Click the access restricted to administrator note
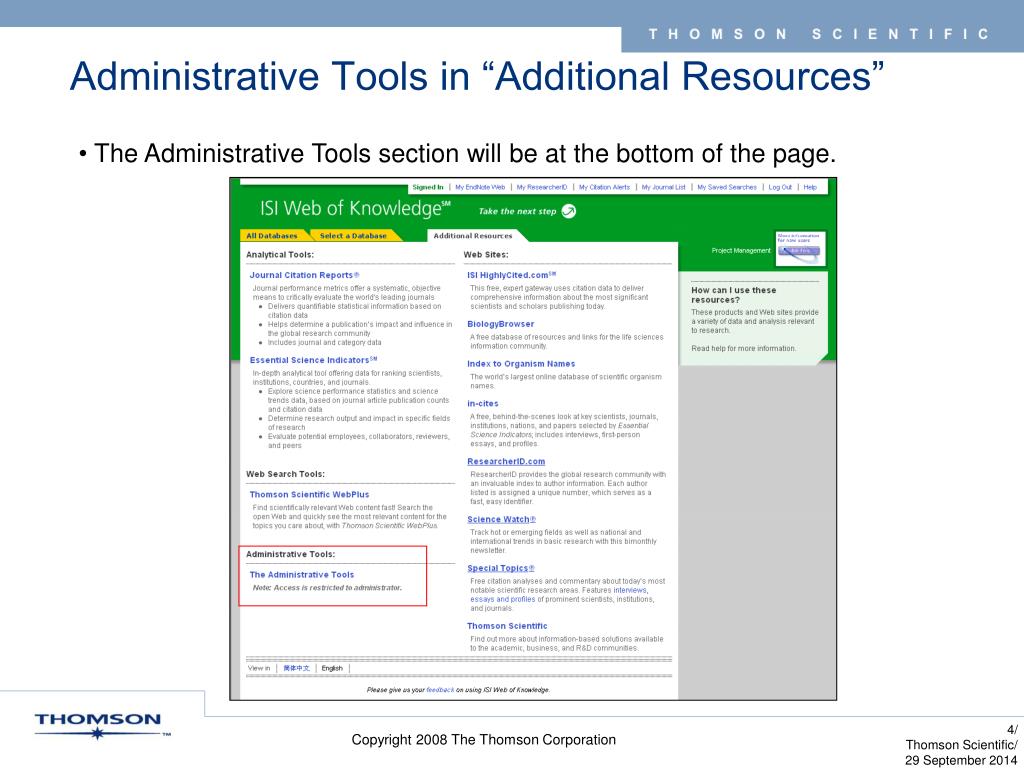This screenshot has width=1024, height=768. click(327, 588)
